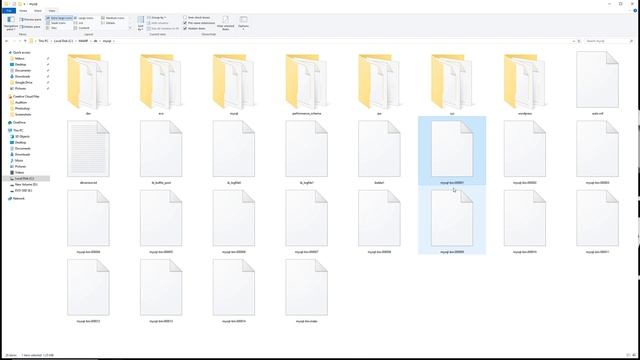Click the Search mysql box
The height and width of the screenshot is (360, 640).
[x=609, y=41]
